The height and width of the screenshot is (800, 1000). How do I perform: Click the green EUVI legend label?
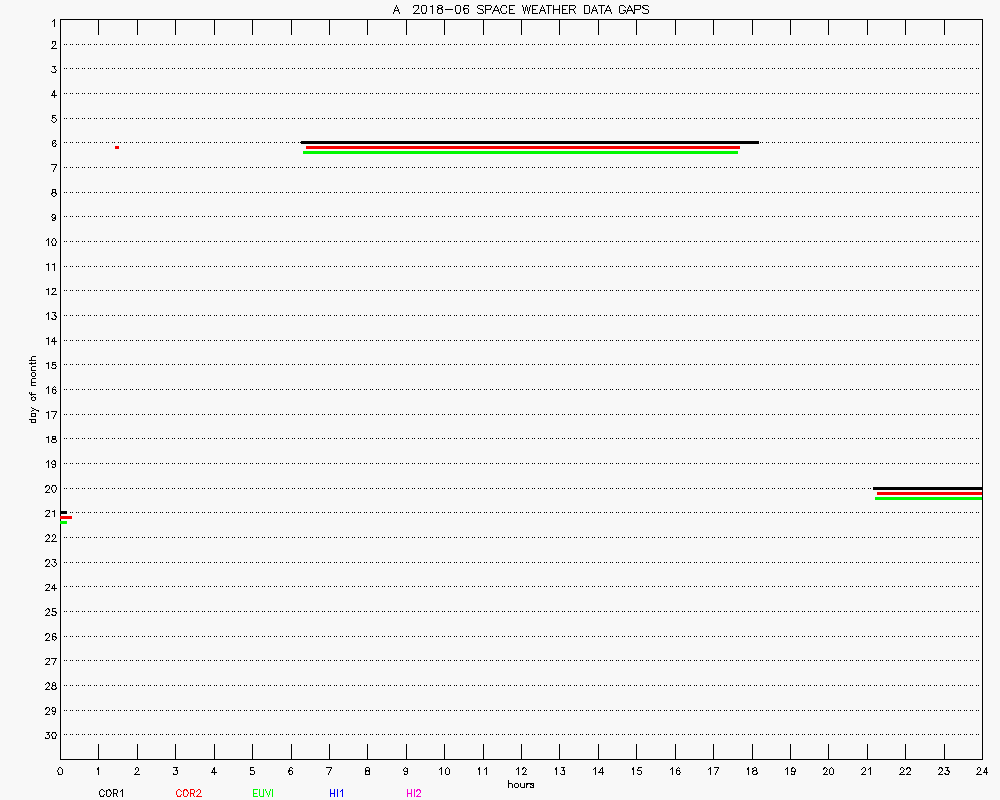(263, 793)
